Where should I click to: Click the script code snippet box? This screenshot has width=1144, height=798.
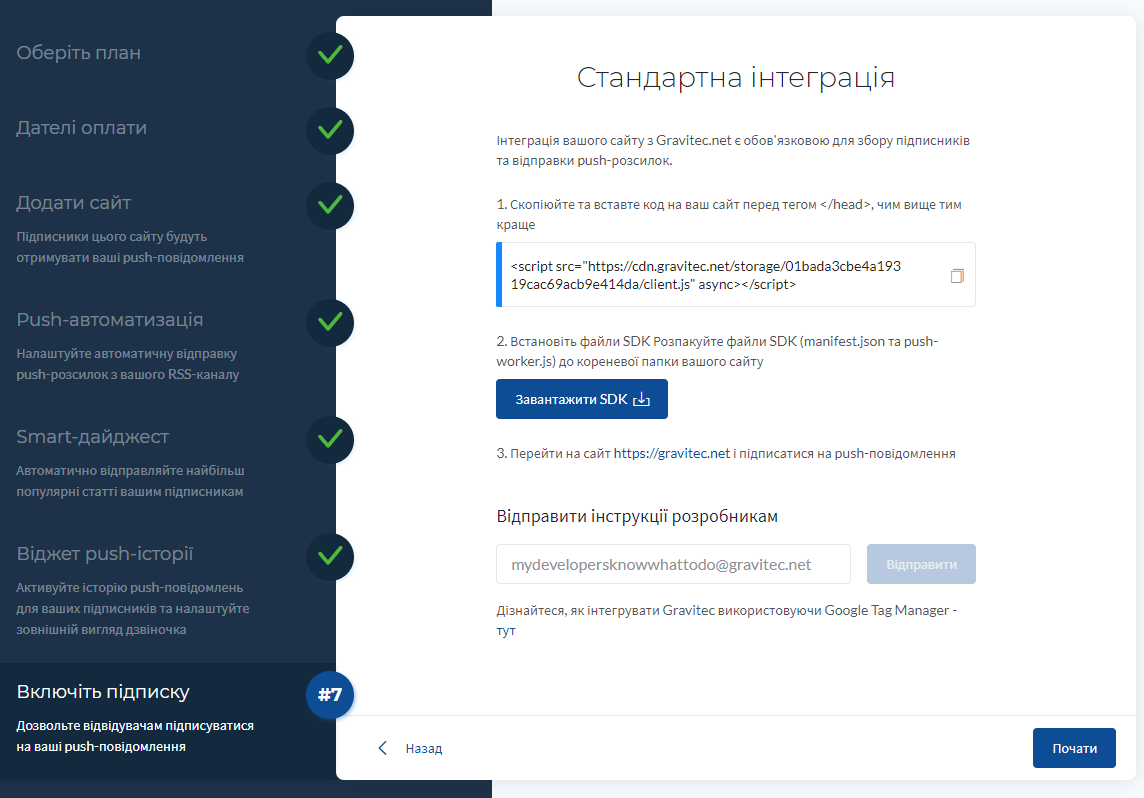735,275
